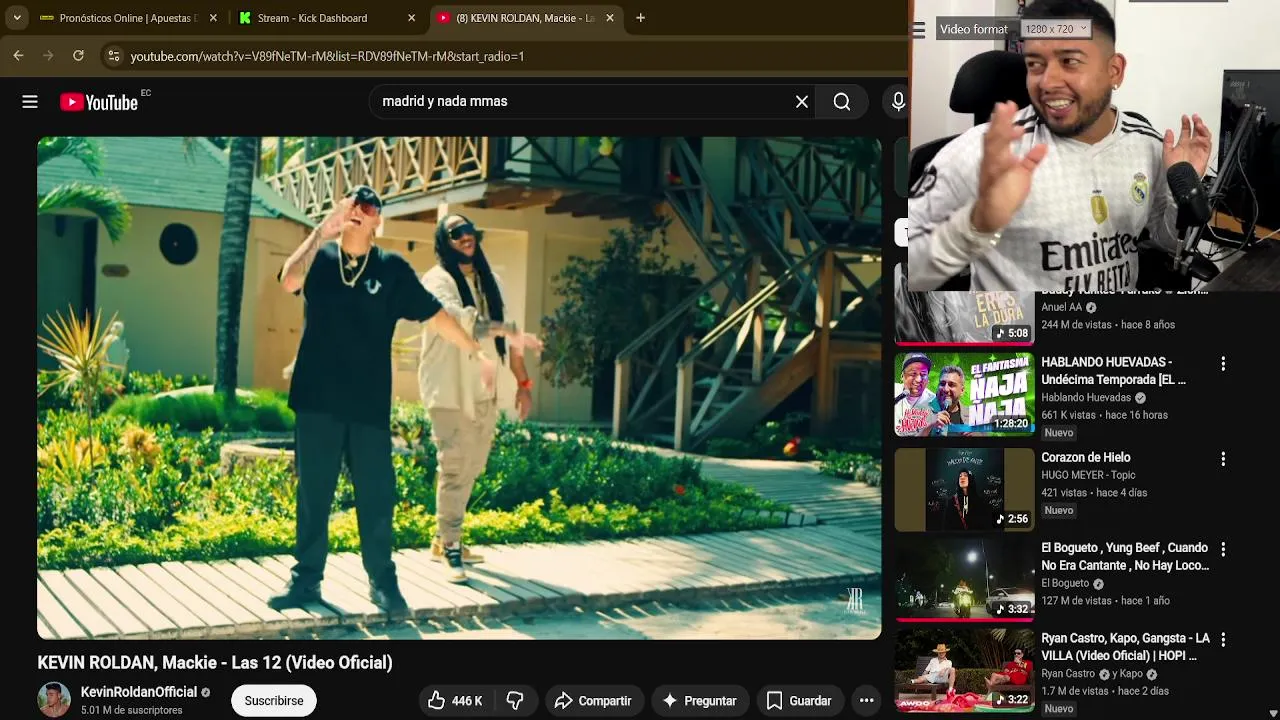View site information icon in address bar

click(113, 56)
